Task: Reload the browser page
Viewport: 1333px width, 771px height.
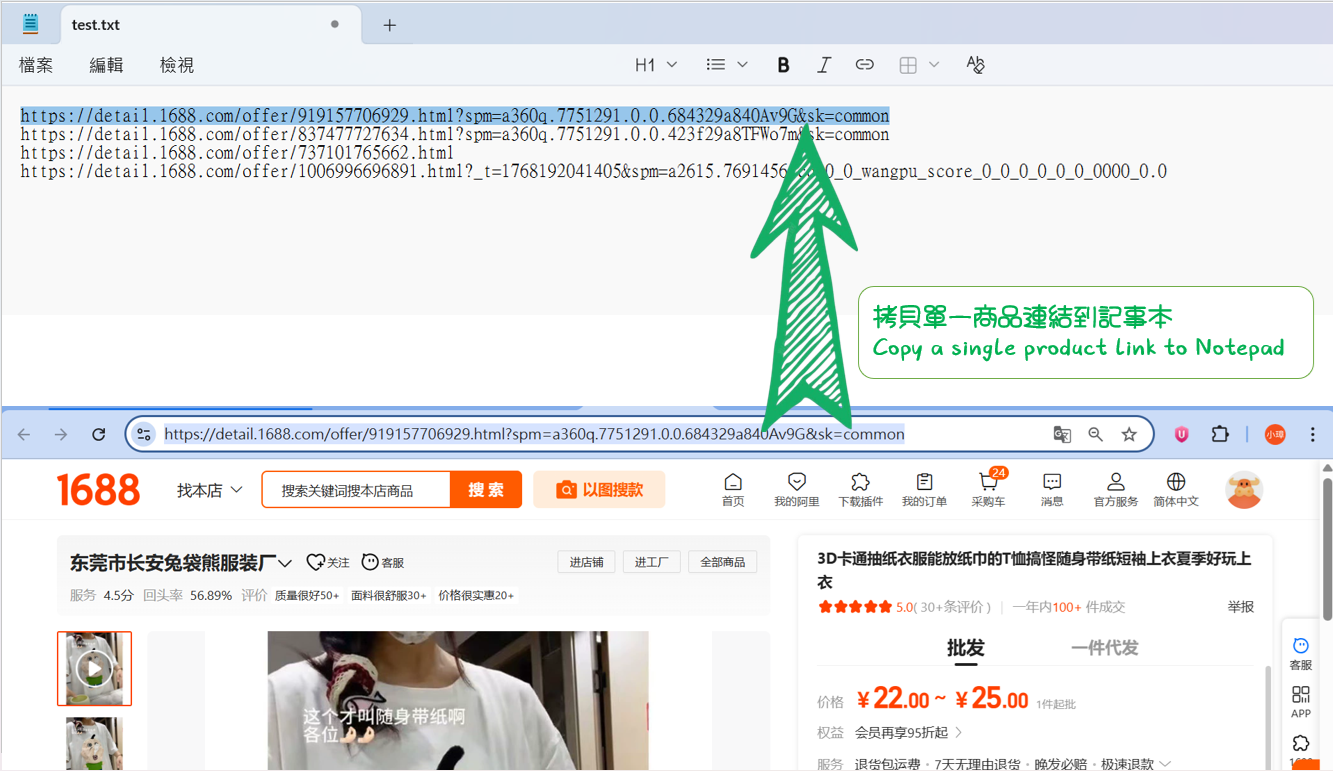Action: (98, 434)
